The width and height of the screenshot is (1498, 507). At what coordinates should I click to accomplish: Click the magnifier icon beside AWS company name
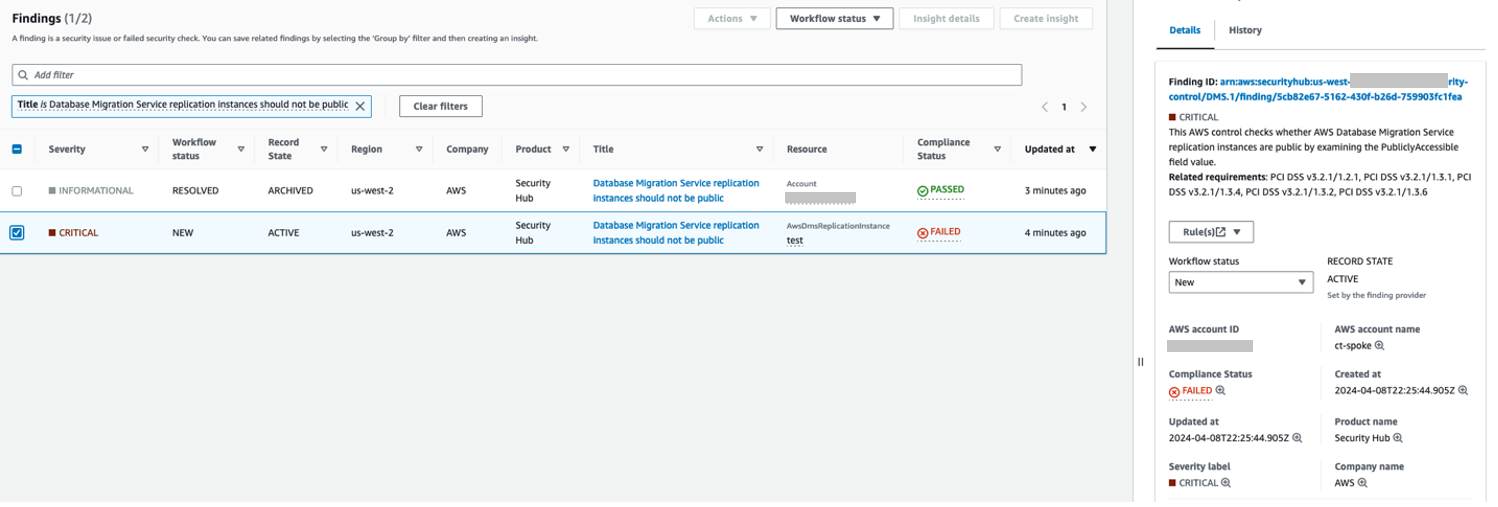point(1362,483)
